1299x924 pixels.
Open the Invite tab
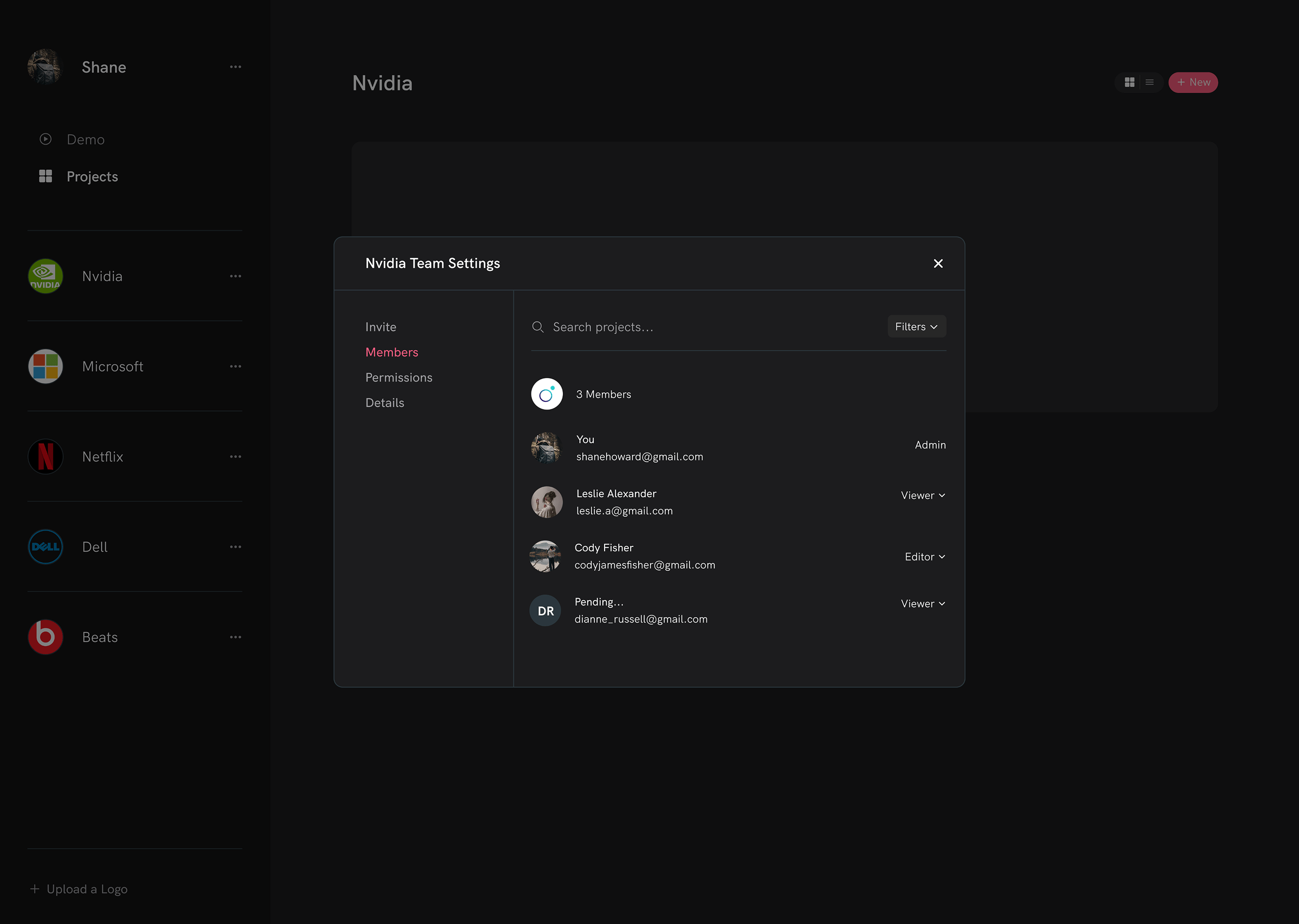(380, 327)
